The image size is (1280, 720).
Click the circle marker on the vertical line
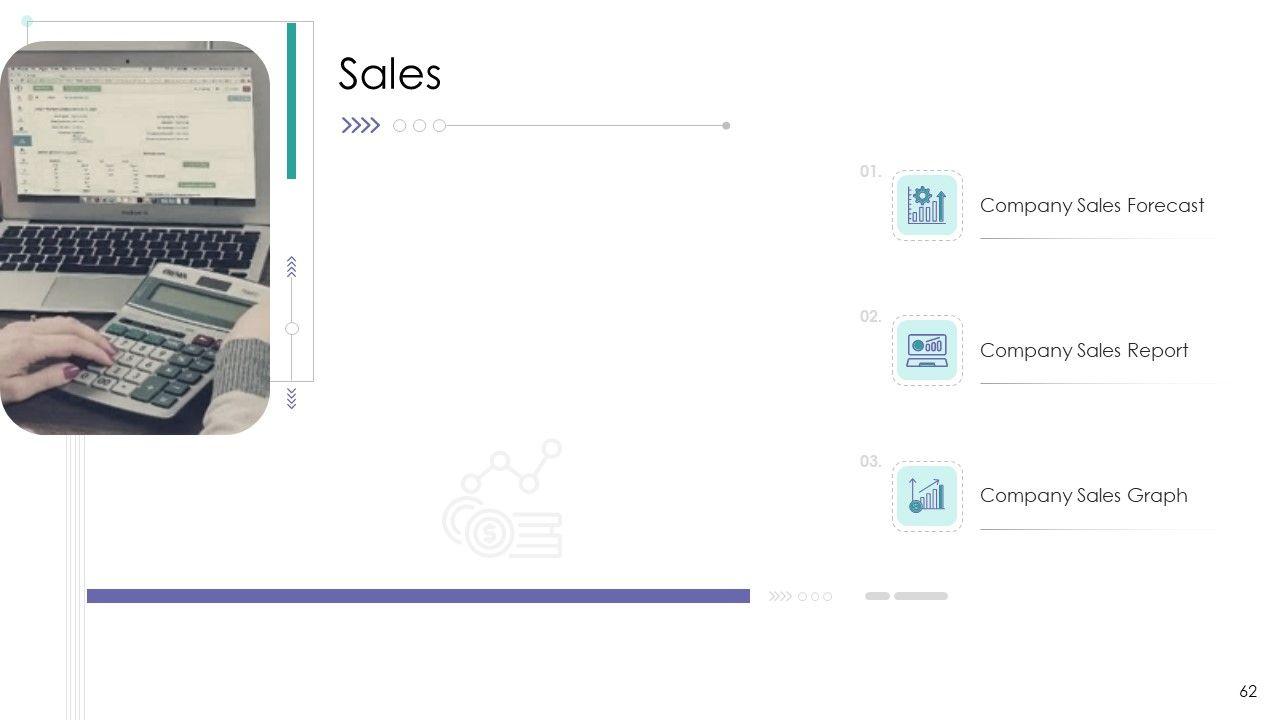pos(292,329)
